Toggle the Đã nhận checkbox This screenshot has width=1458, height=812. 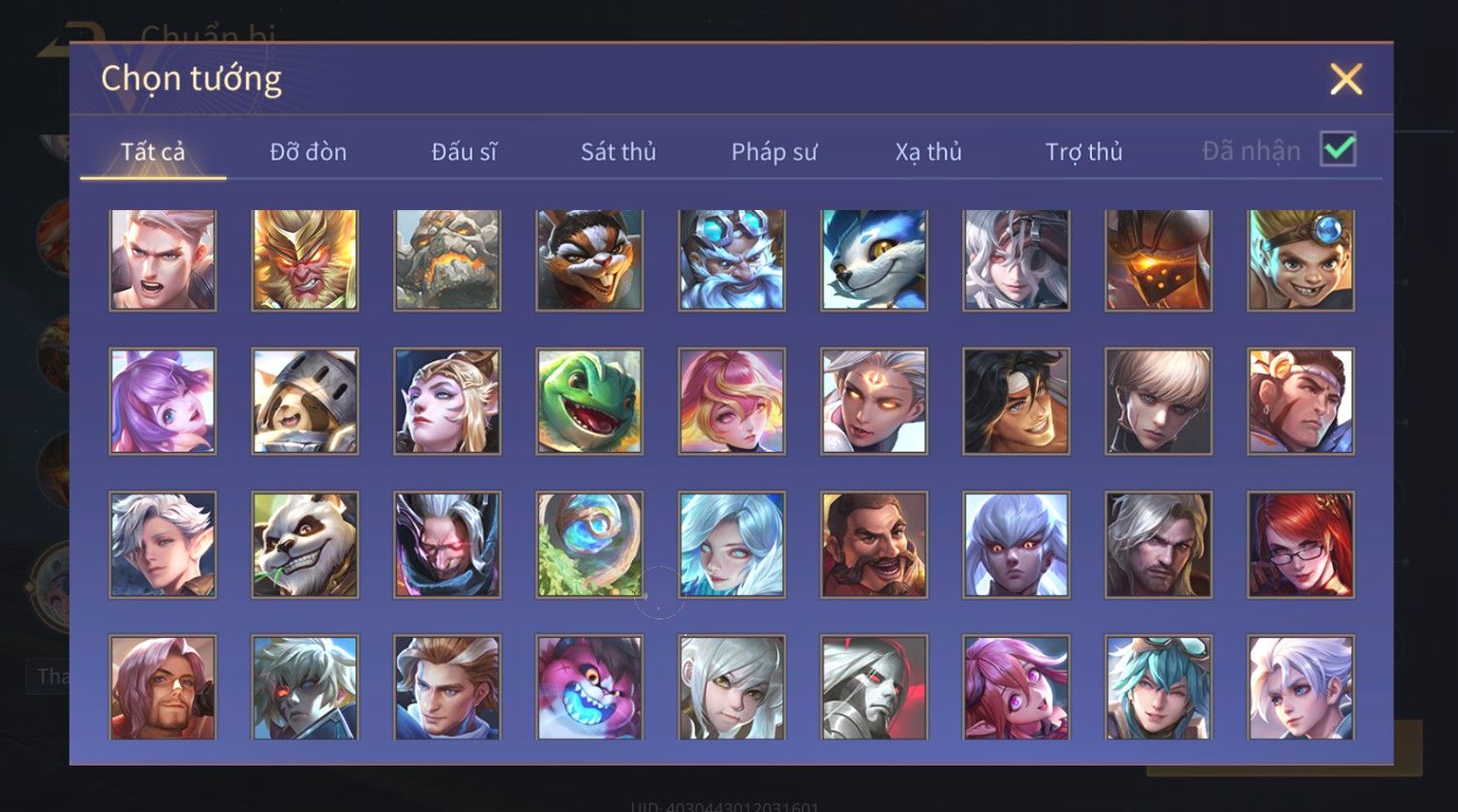(x=1338, y=149)
